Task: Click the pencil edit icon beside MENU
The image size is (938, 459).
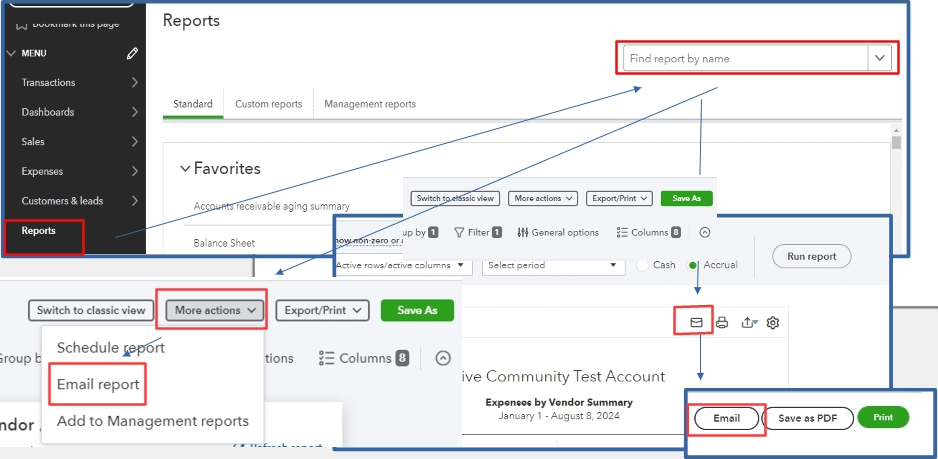Action: 133,53
